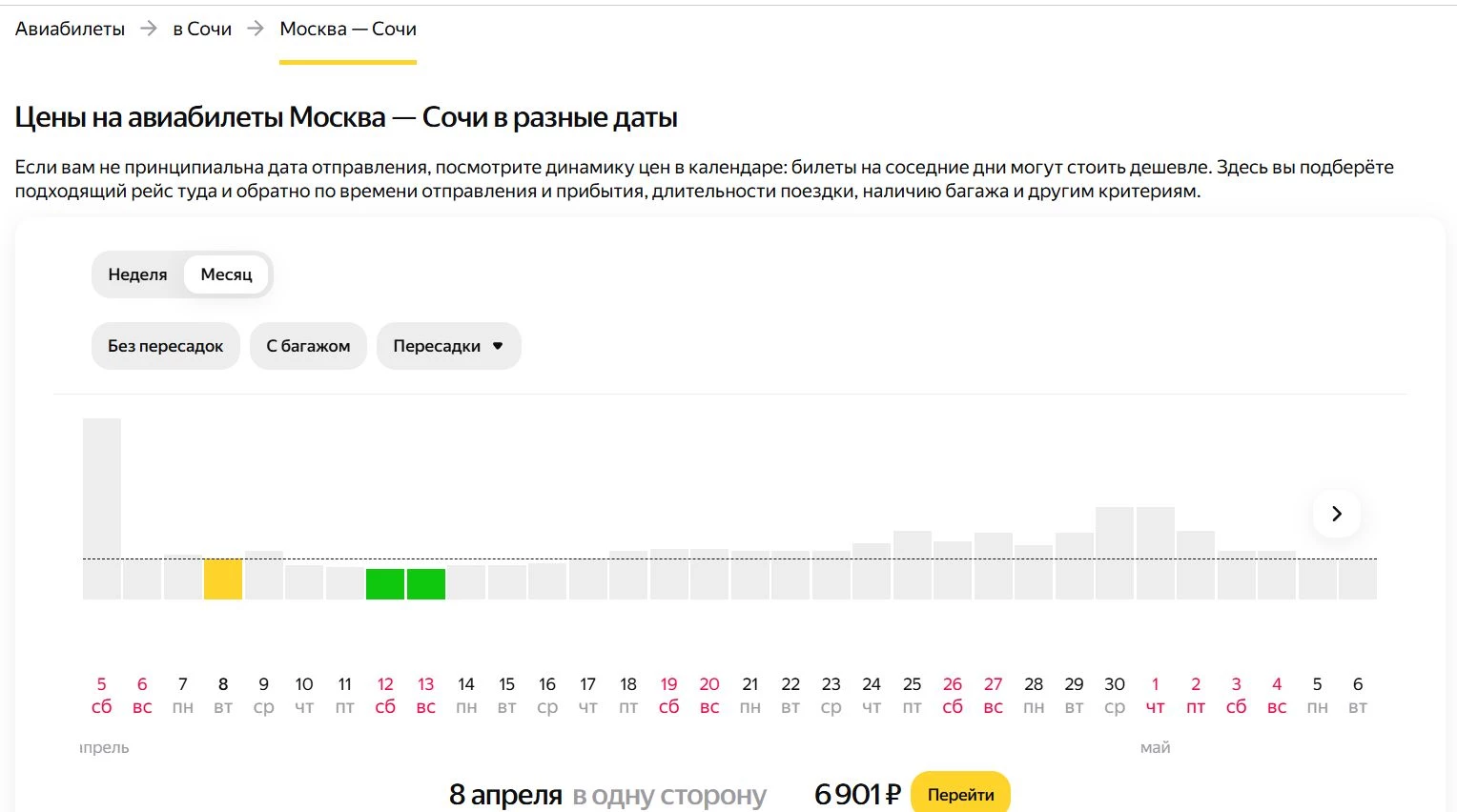
Task: Click date label 13 вс
Action: coord(426,696)
